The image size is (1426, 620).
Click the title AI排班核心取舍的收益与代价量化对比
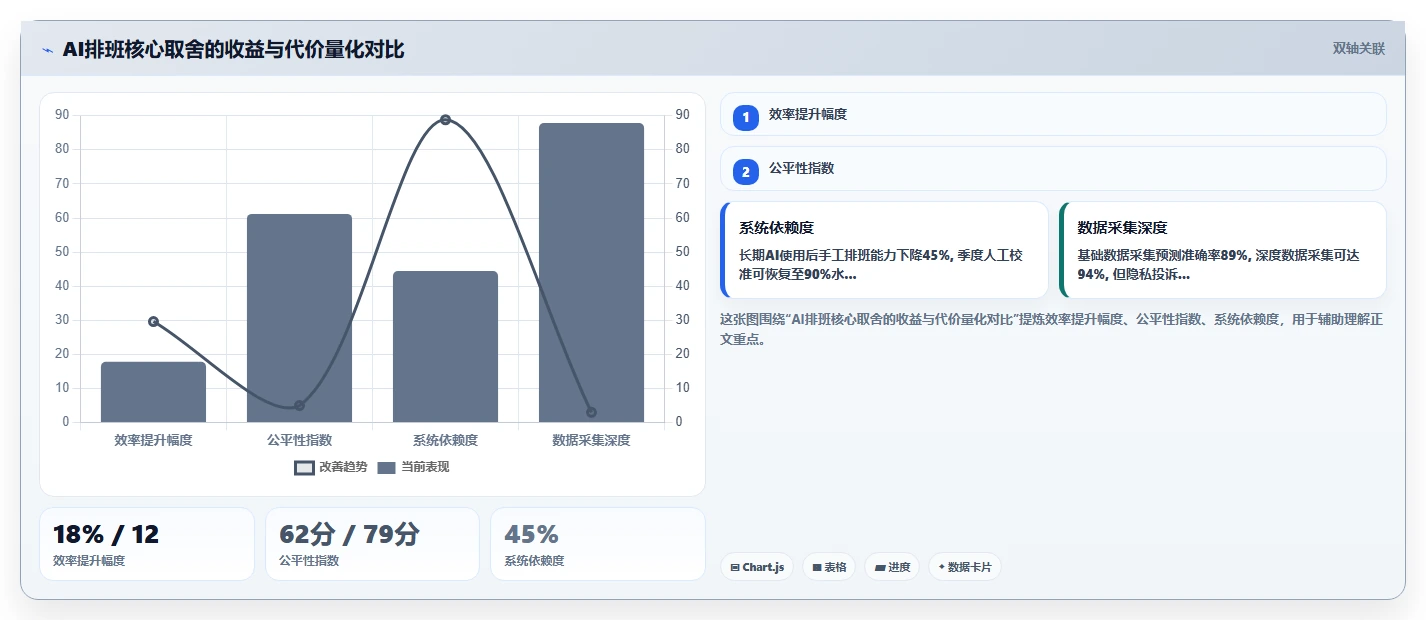234,50
